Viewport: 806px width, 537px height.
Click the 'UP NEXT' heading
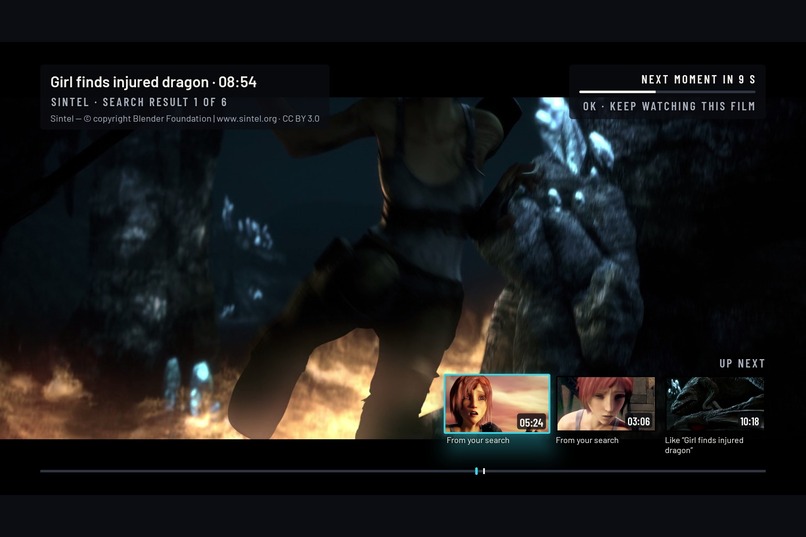pos(742,363)
